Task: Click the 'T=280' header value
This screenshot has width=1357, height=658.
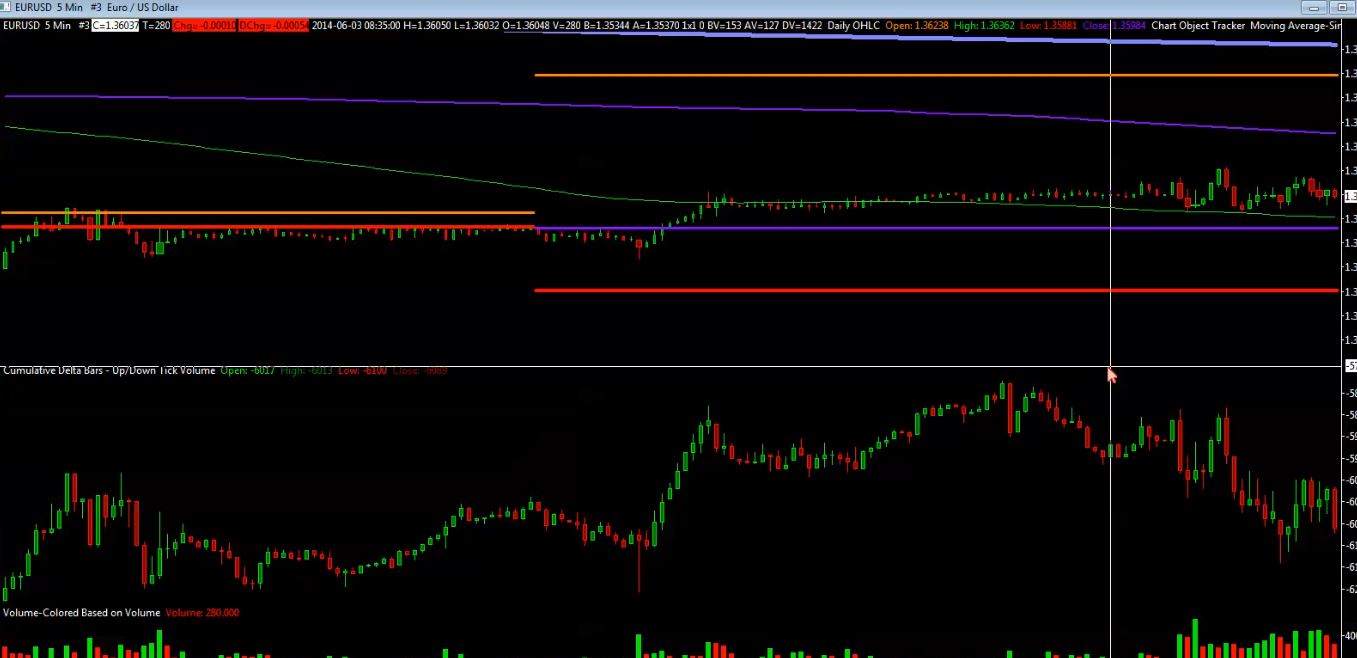Action: tap(156, 25)
